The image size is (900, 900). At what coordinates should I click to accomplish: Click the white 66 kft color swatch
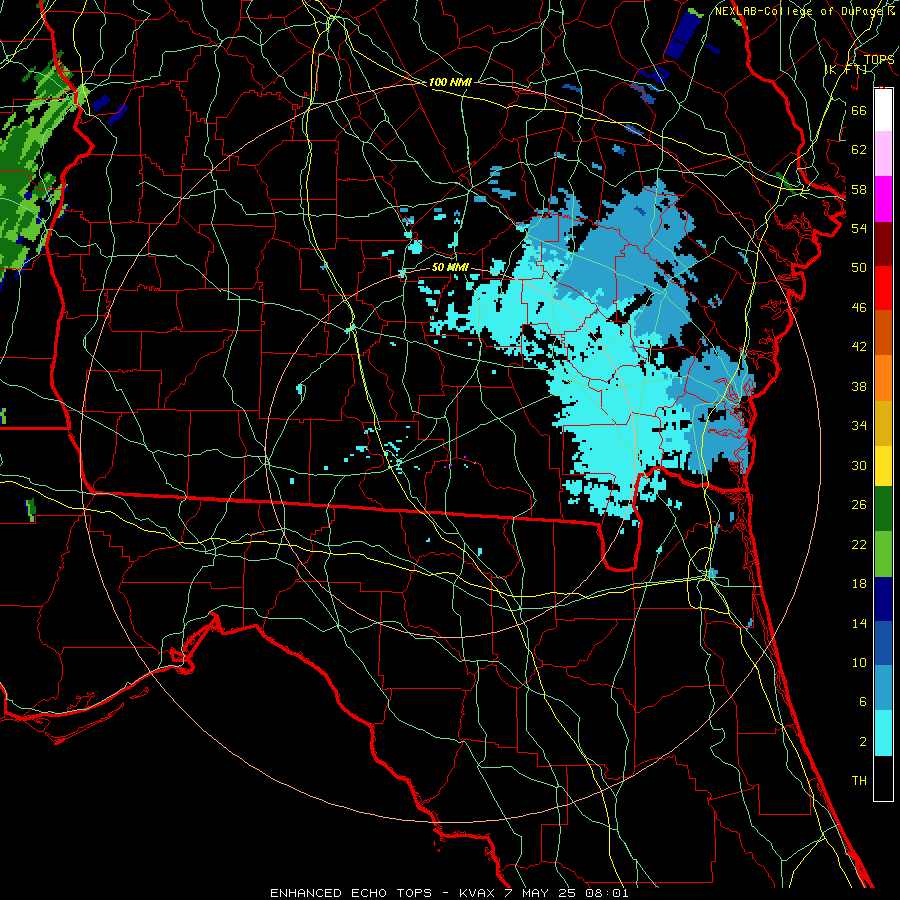point(883,110)
